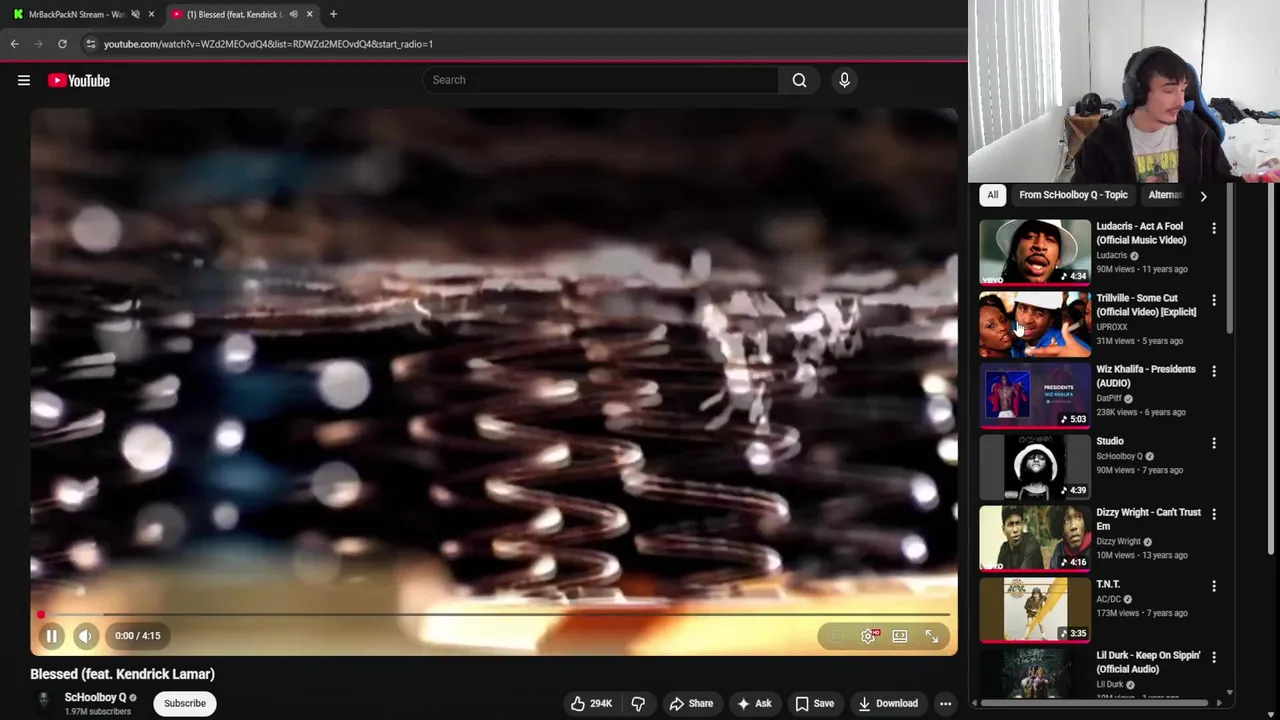Toggle subtitles in the player controls
This screenshot has width=1280, height=720.
click(837, 636)
